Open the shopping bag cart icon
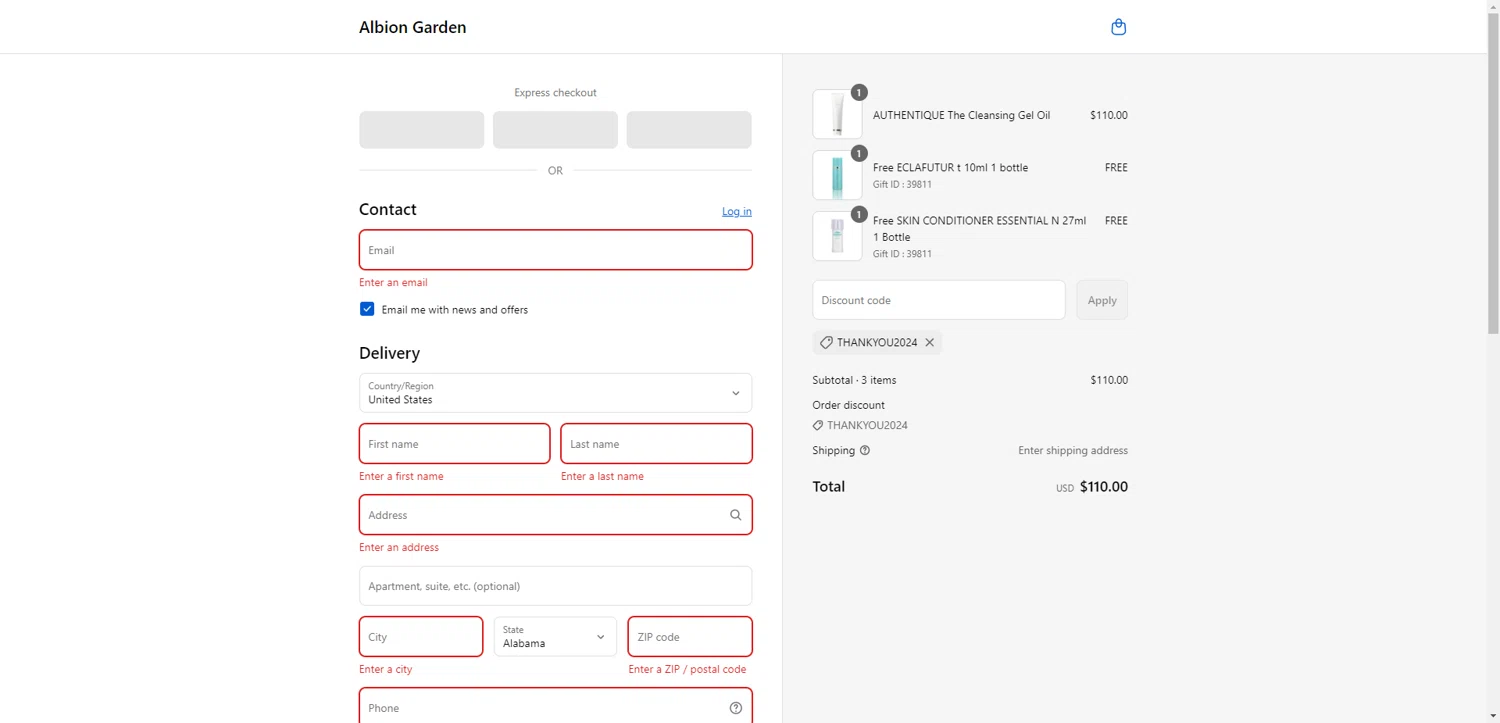The image size is (1500, 723). (1118, 27)
